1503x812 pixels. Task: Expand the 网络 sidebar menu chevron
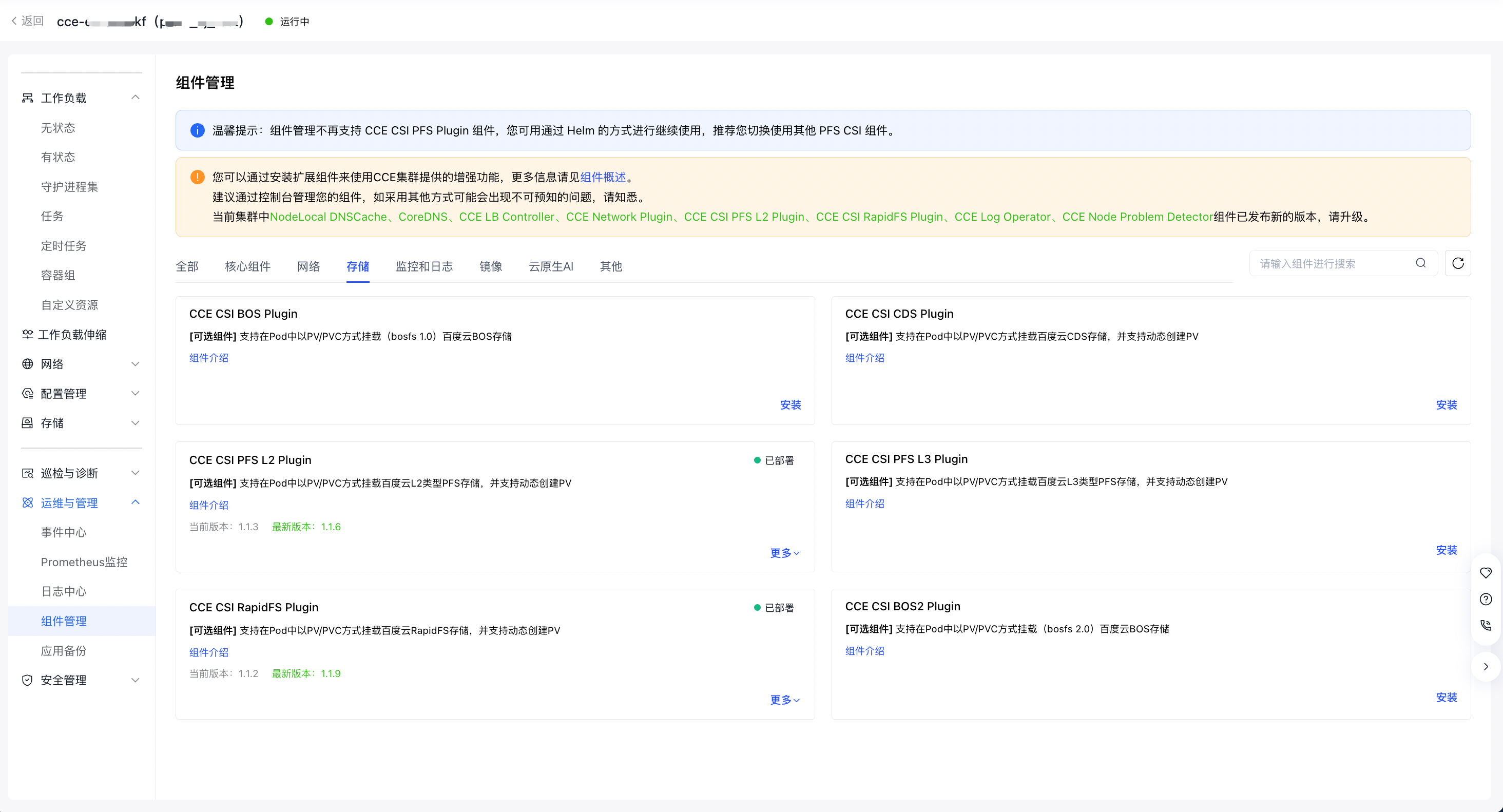(x=136, y=364)
